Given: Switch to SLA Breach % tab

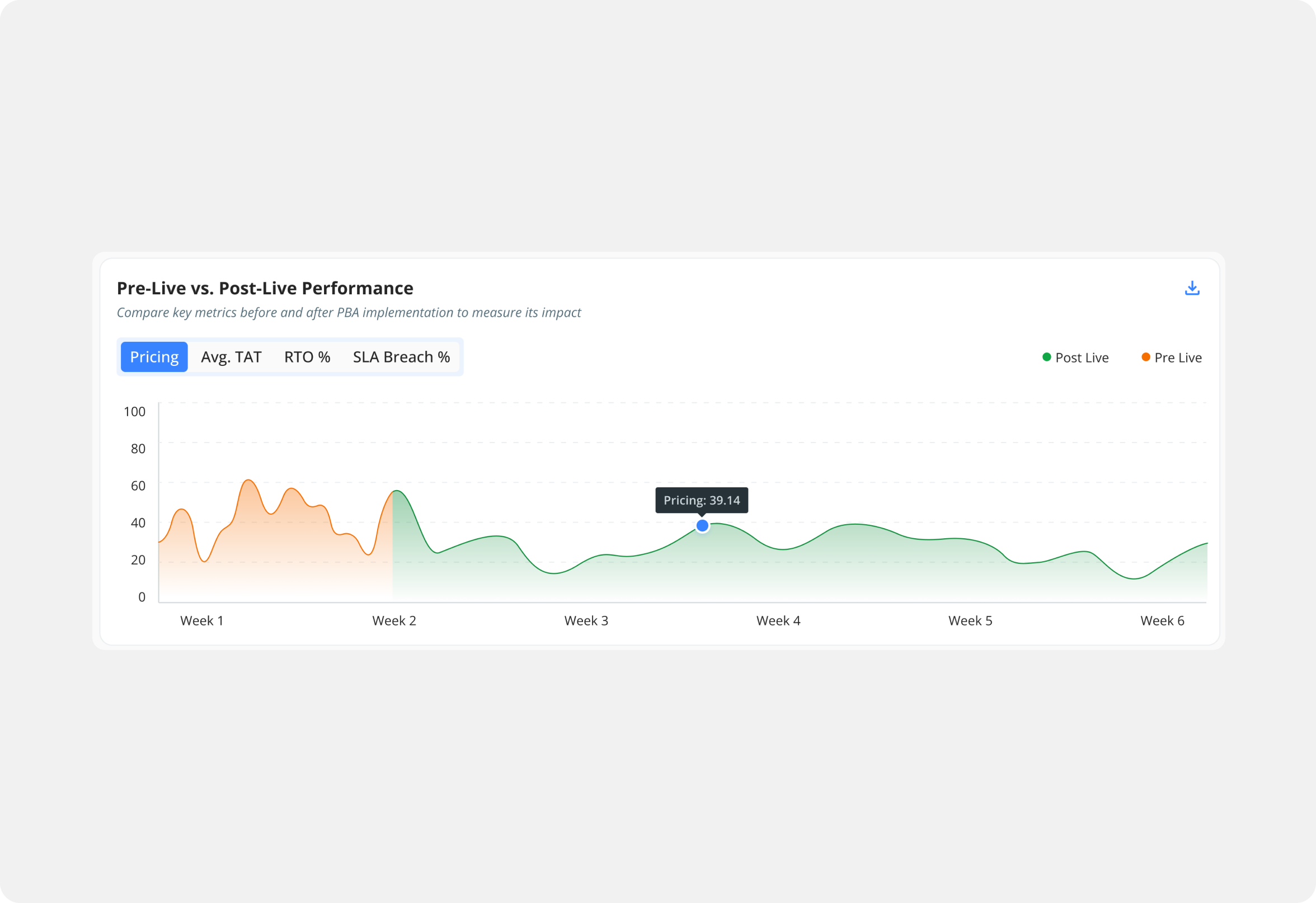Looking at the screenshot, I should tap(401, 357).
